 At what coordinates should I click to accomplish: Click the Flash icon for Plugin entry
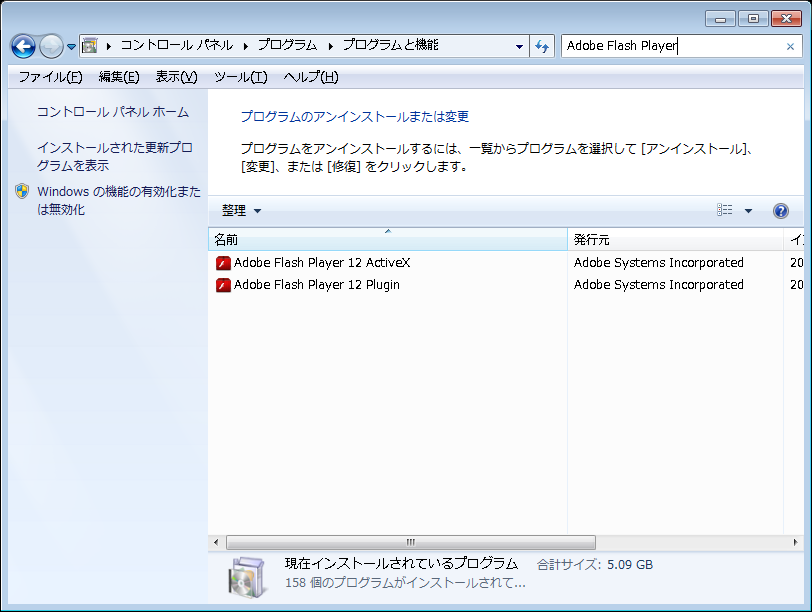coord(223,285)
